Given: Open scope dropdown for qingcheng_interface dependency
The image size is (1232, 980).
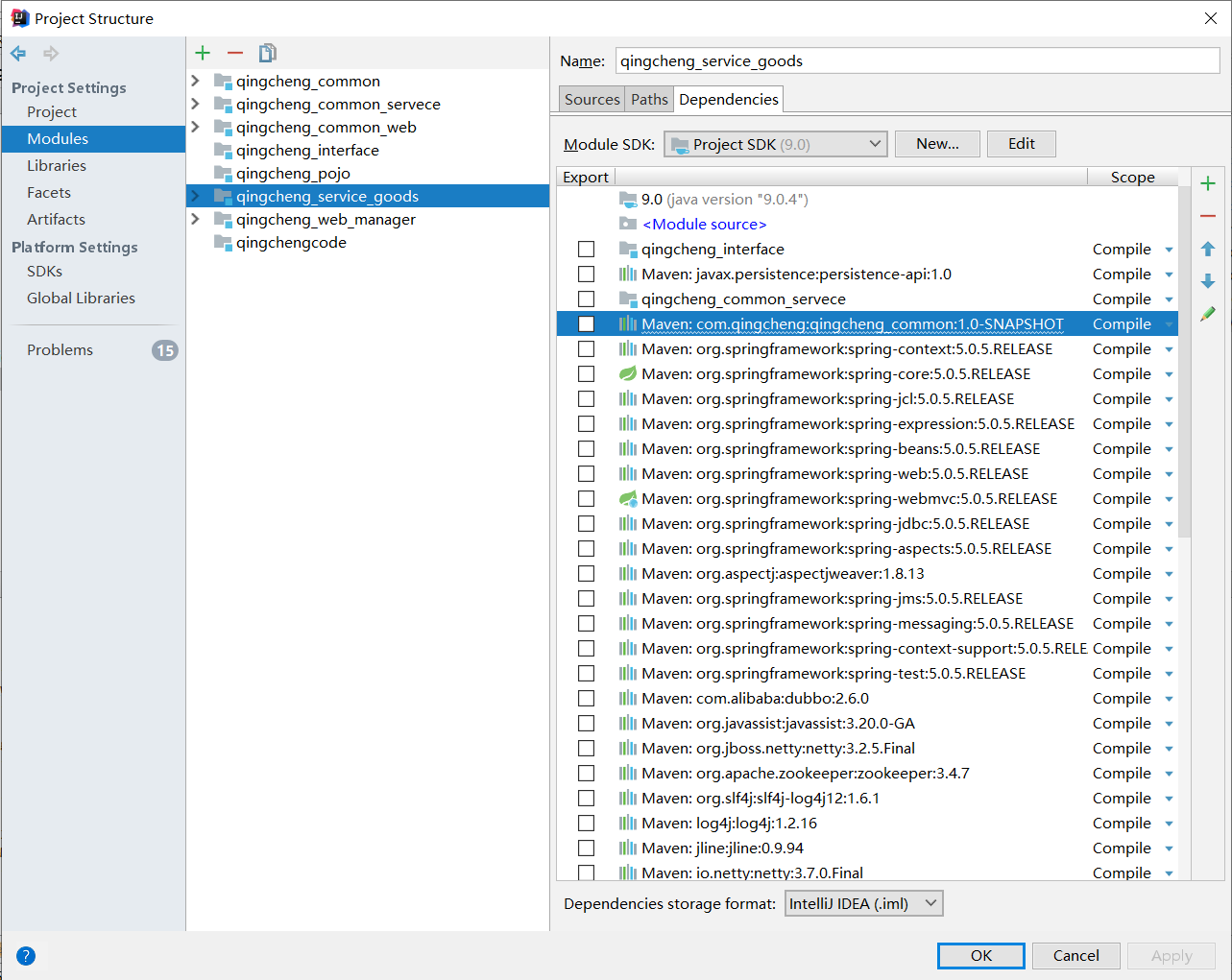Looking at the screenshot, I should coord(1169,250).
